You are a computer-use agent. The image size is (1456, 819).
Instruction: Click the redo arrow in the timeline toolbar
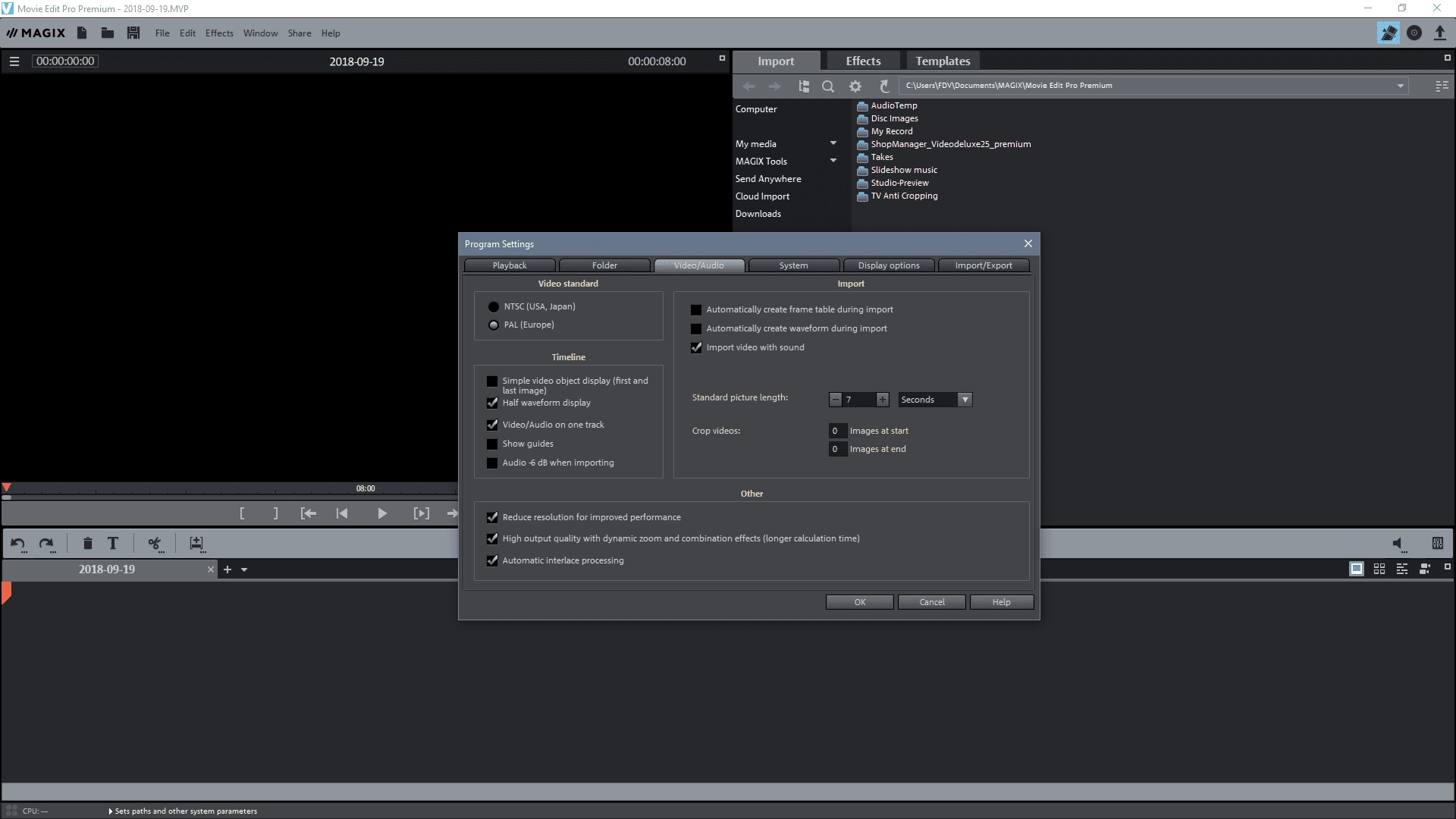tap(46, 543)
